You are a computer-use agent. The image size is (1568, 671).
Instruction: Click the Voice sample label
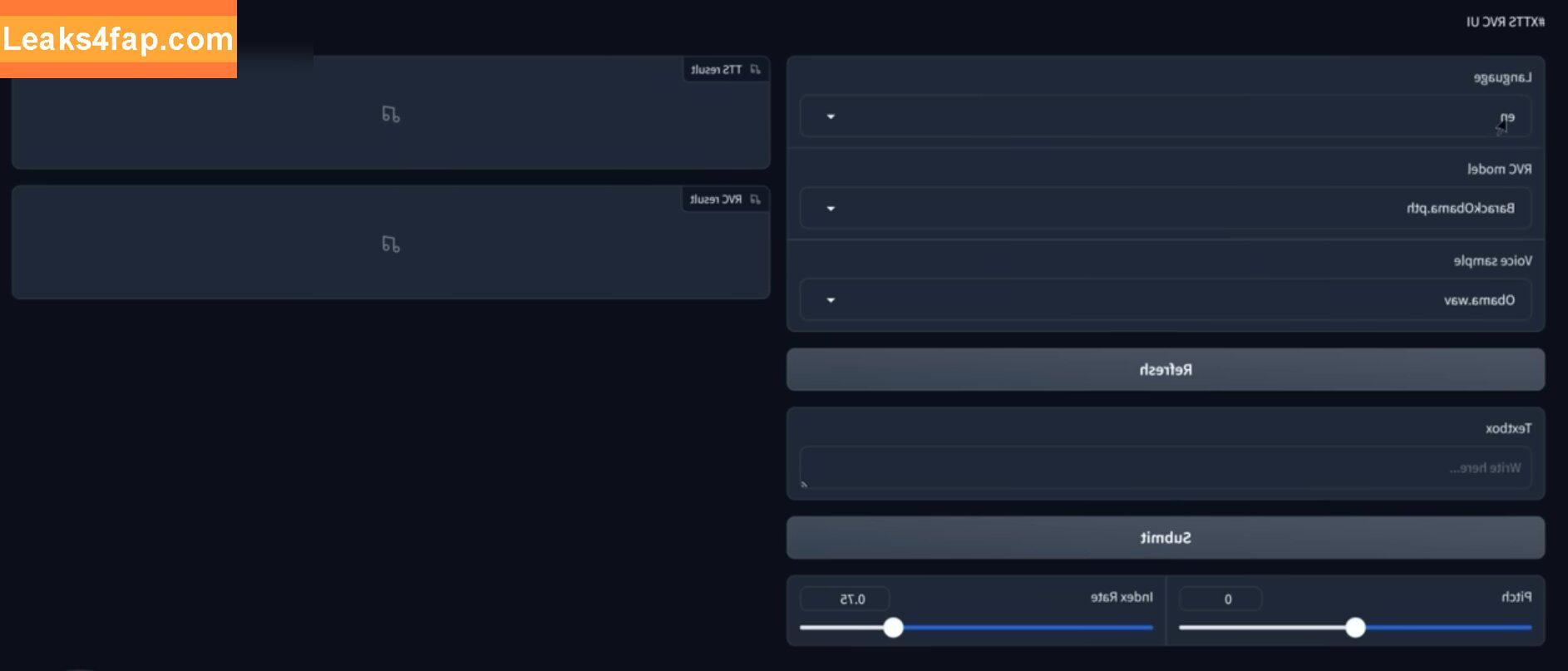(x=1492, y=260)
